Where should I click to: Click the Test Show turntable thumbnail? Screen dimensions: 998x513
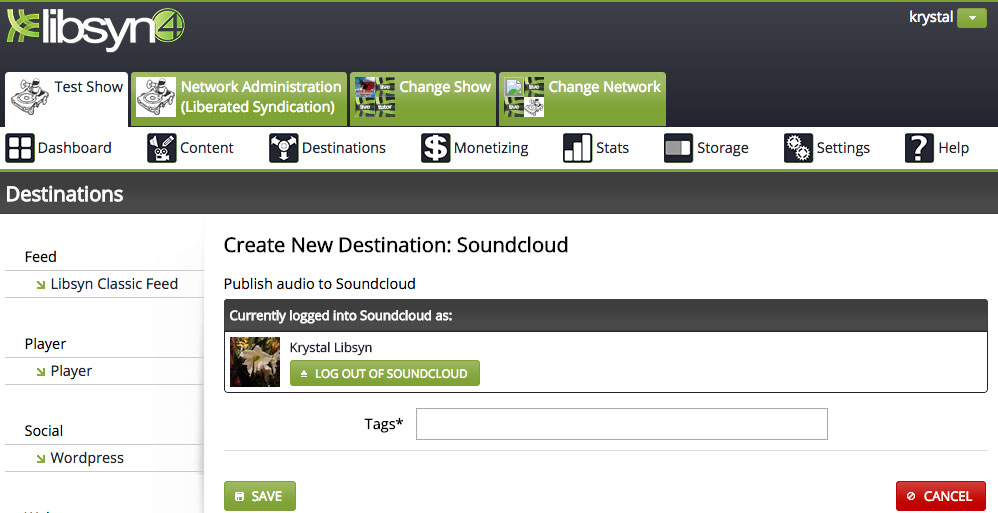(x=30, y=96)
